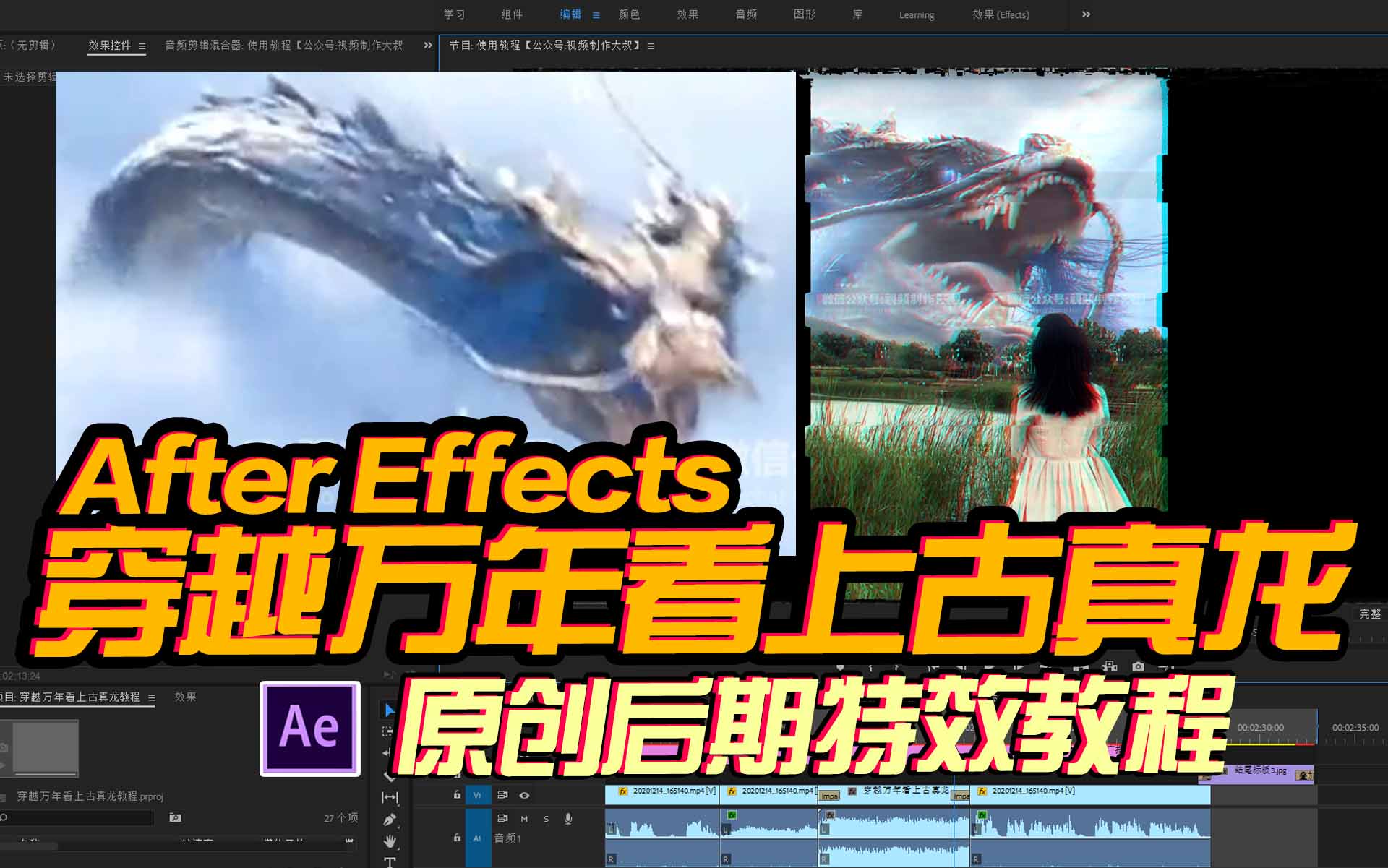1388x868 pixels.
Task: Show the 效果控件 panel
Action: coord(110,46)
